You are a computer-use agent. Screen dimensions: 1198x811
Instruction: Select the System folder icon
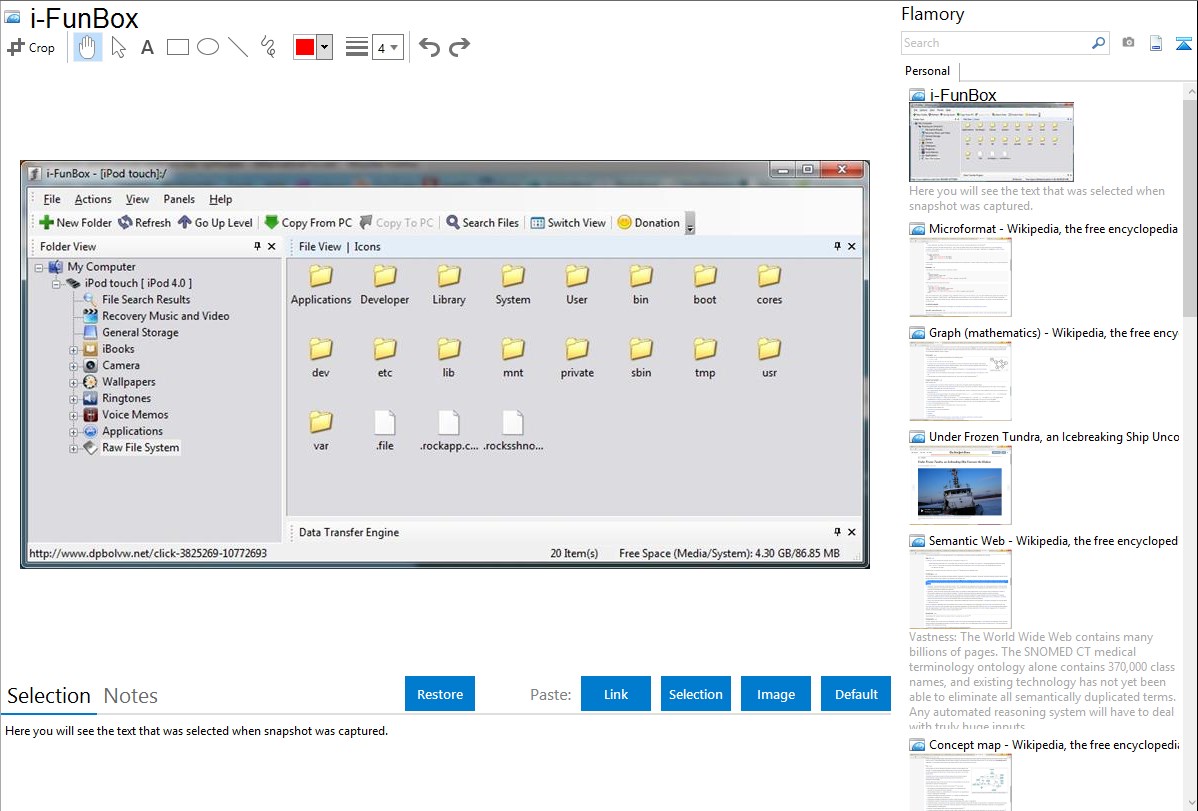click(x=513, y=285)
